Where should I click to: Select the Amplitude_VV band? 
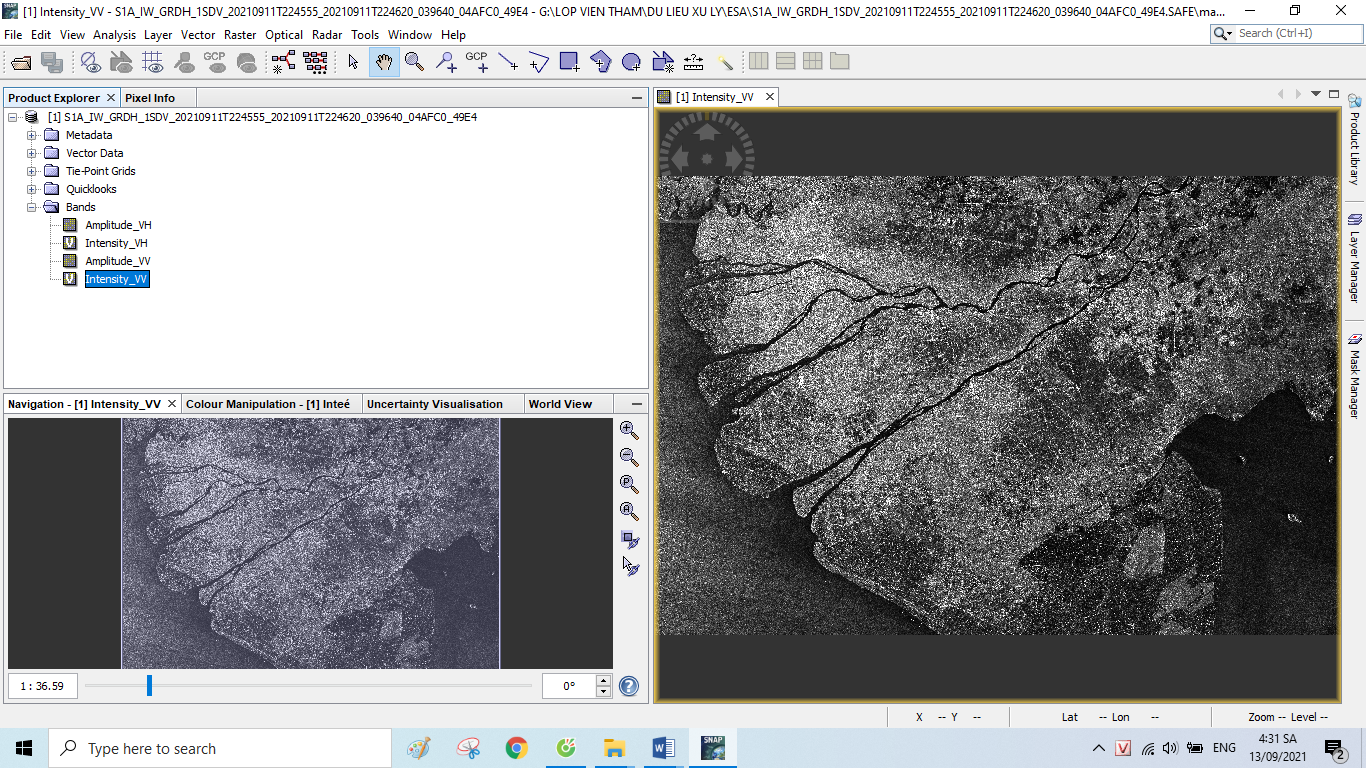pos(118,261)
